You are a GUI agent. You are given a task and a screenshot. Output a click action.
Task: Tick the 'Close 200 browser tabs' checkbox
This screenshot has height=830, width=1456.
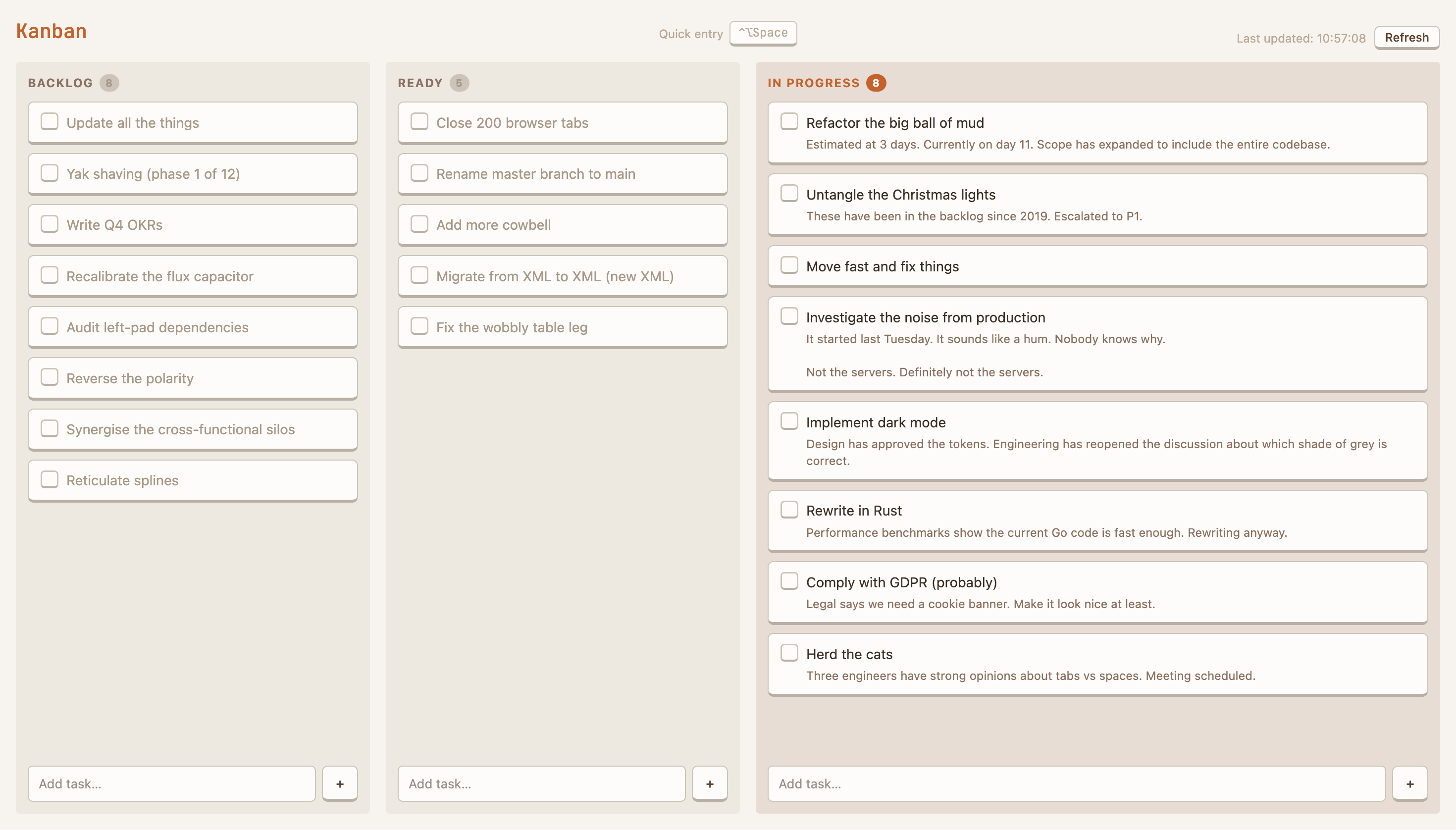click(x=419, y=121)
